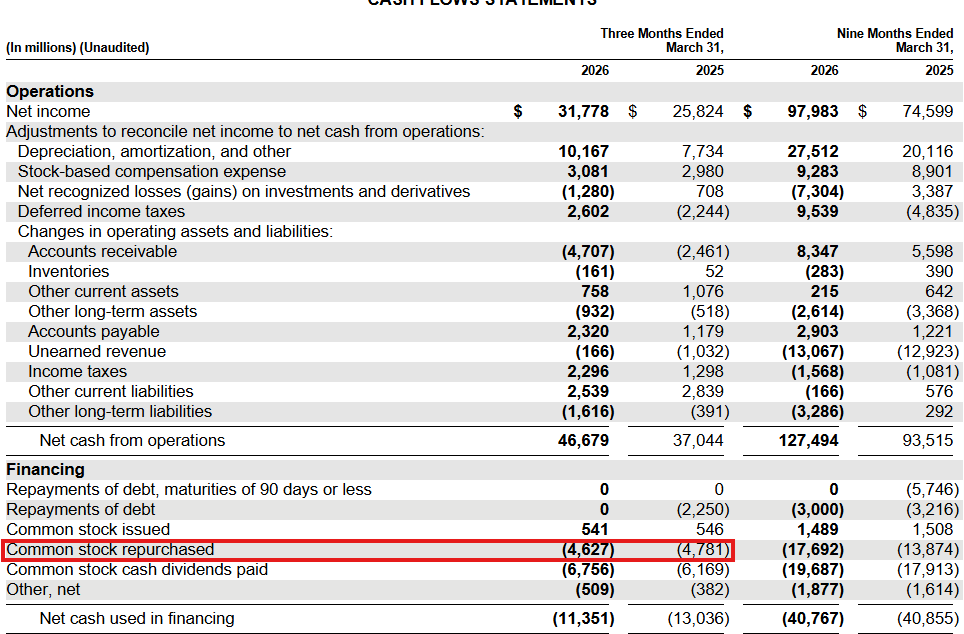Click Net income nine-month value 74,599
Viewport: 964px width, 634px height.
(928, 111)
